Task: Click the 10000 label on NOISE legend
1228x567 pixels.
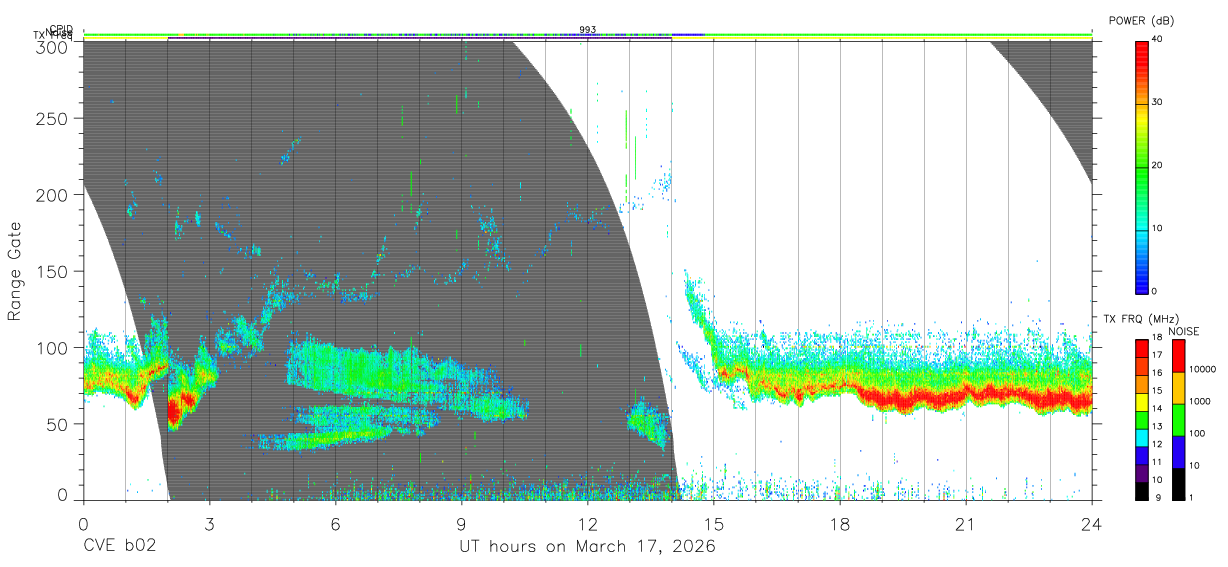Action: click(1205, 369)
